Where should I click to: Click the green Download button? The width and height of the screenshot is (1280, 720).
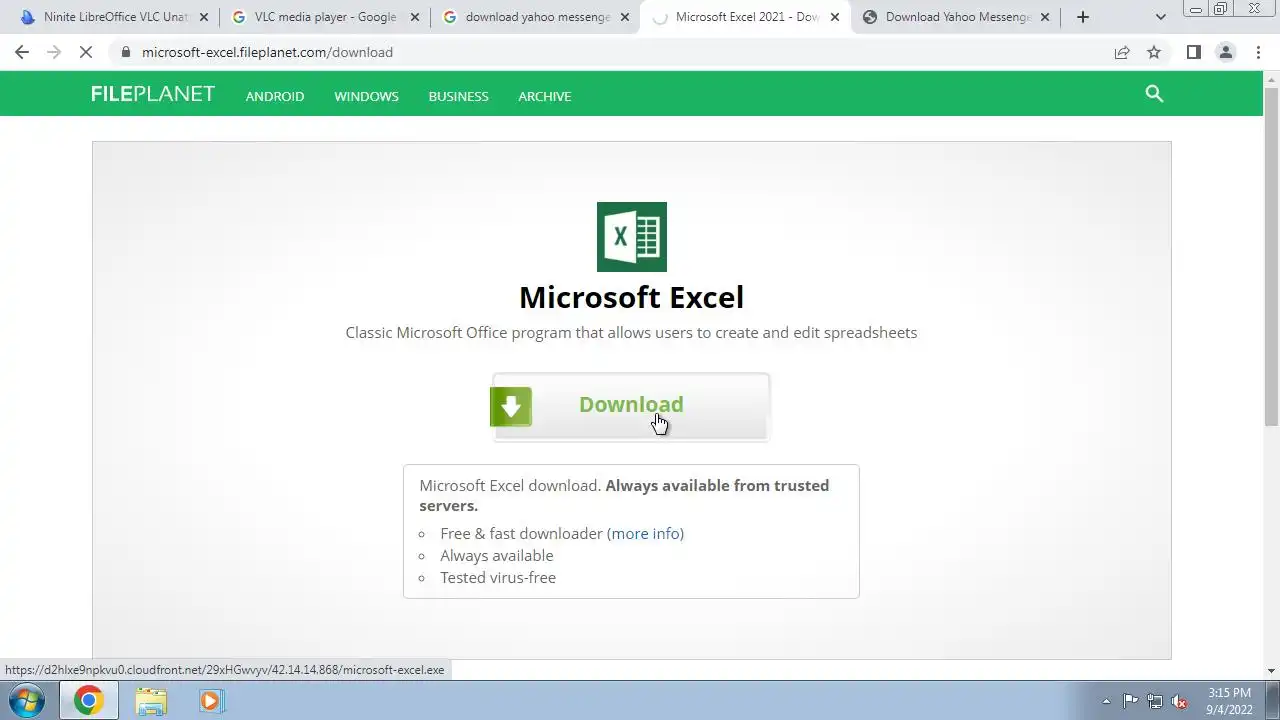coord(630,406)
